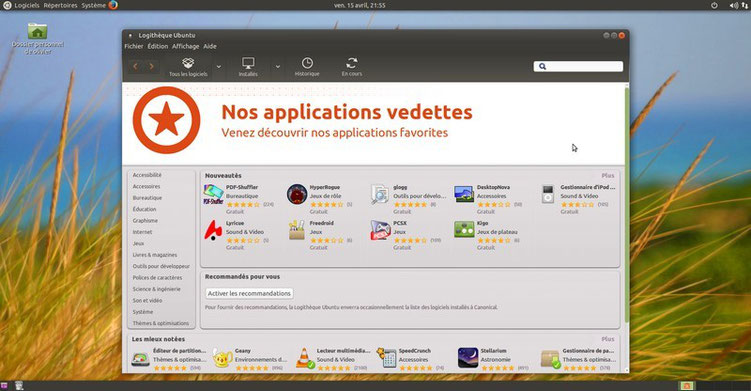Click Plus link in Nouveautés section
Image resolution: width=751 pixels, height=391 pixels.
coord(608,176)
